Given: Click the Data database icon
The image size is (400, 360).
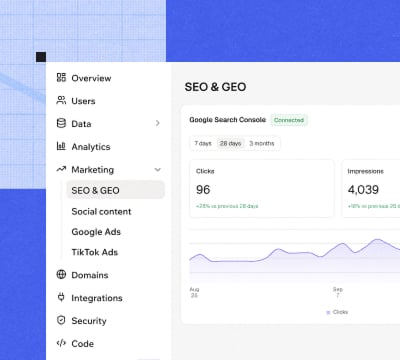Looking at the screenshot, I should [x=61, y=123].
